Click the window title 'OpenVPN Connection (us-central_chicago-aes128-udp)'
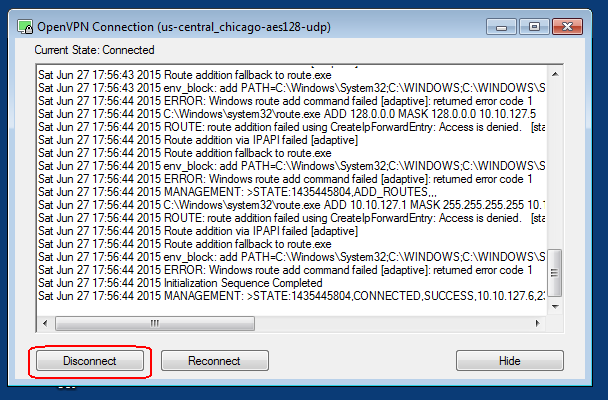The image size is (608, 400). coord(184,27)
